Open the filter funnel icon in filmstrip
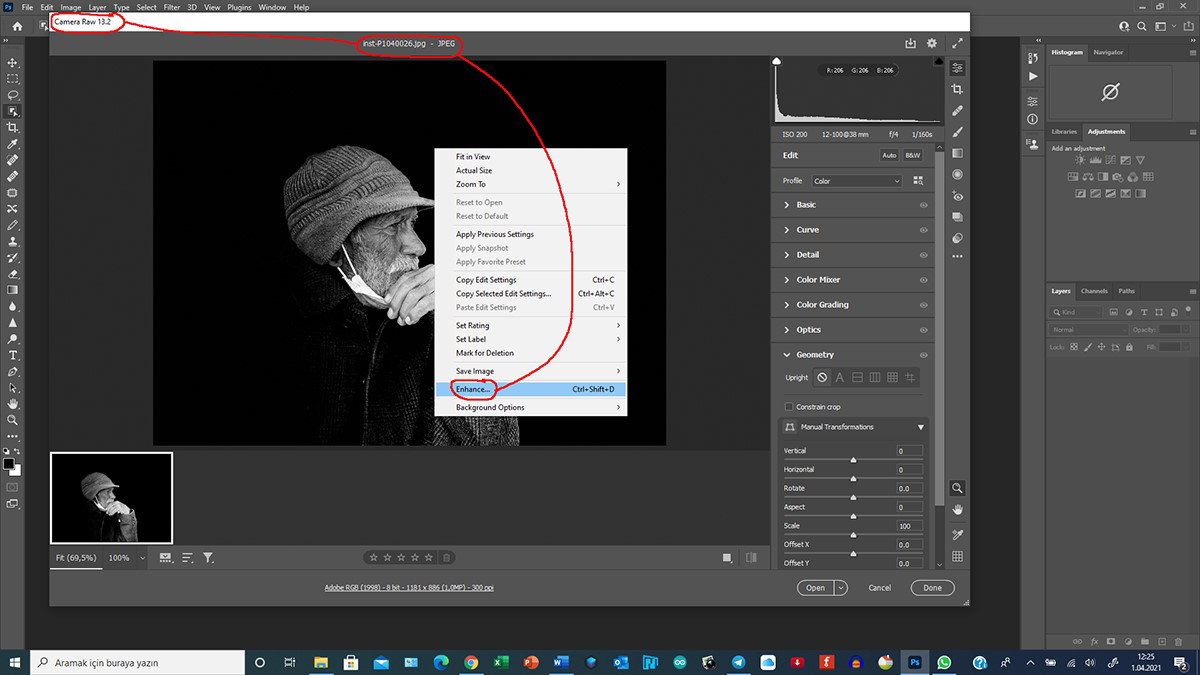1200x675 pixels. [x=208, y=557]
